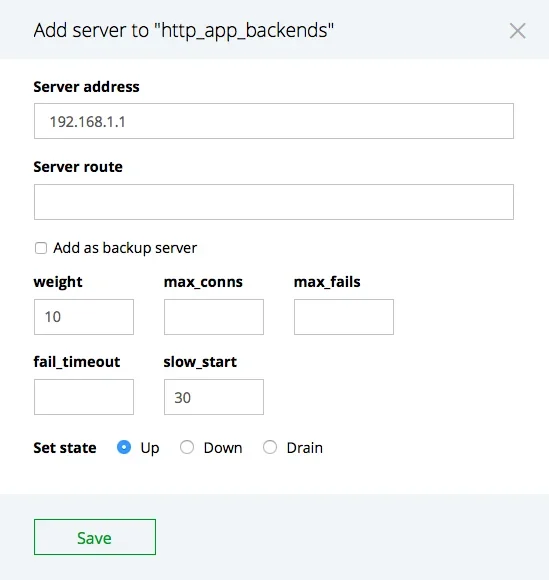Click the 'Add as backup server' label text
Screen dimensions: 549x580
coord(125,248)
